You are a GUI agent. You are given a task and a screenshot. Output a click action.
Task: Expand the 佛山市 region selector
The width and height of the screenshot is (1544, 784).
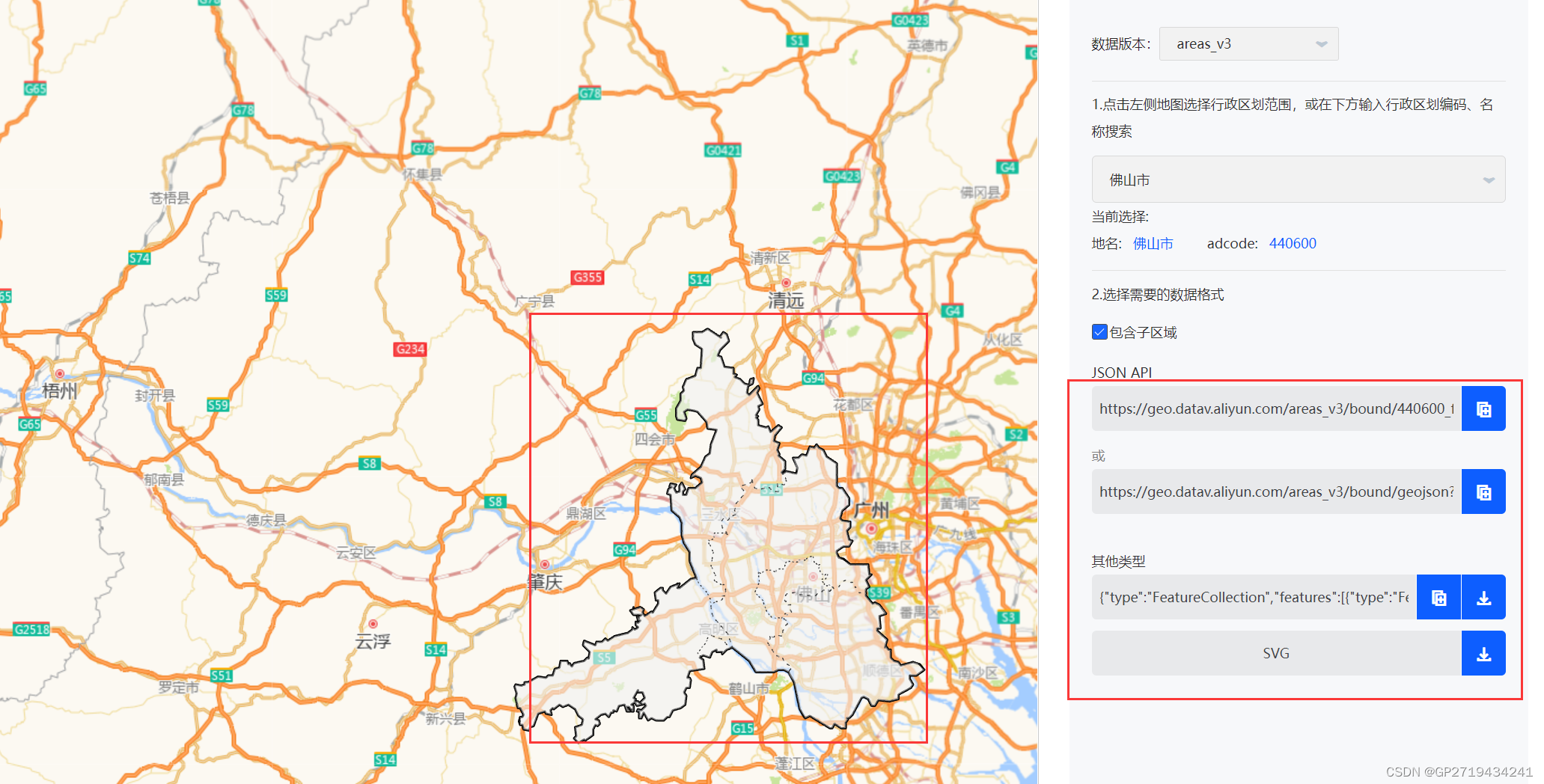click(x=1299, y=180)
